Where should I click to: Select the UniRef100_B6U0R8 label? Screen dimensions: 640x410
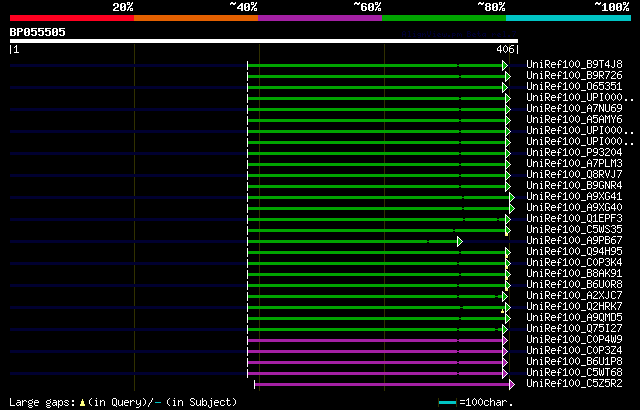pos(574,284)
